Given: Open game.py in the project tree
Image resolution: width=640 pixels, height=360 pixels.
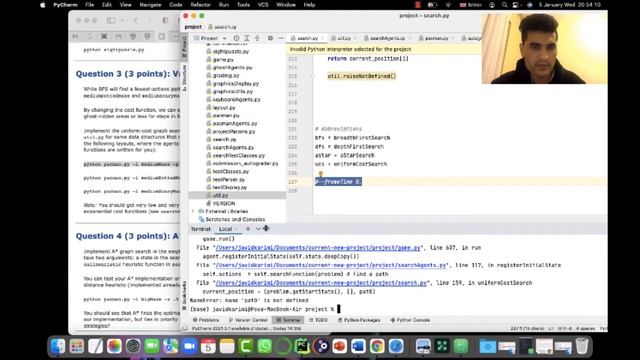Looking at the screenshot, I should pyautogui.click(x=223, y=60).
